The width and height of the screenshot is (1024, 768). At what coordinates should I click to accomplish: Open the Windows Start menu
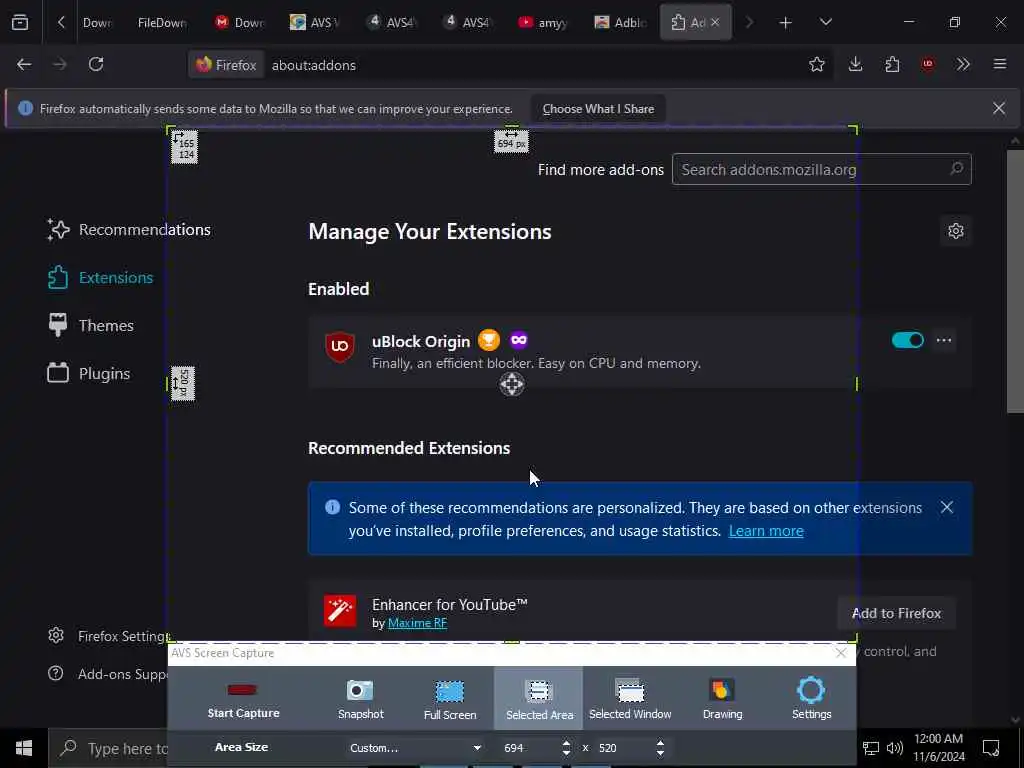point(24,748)
